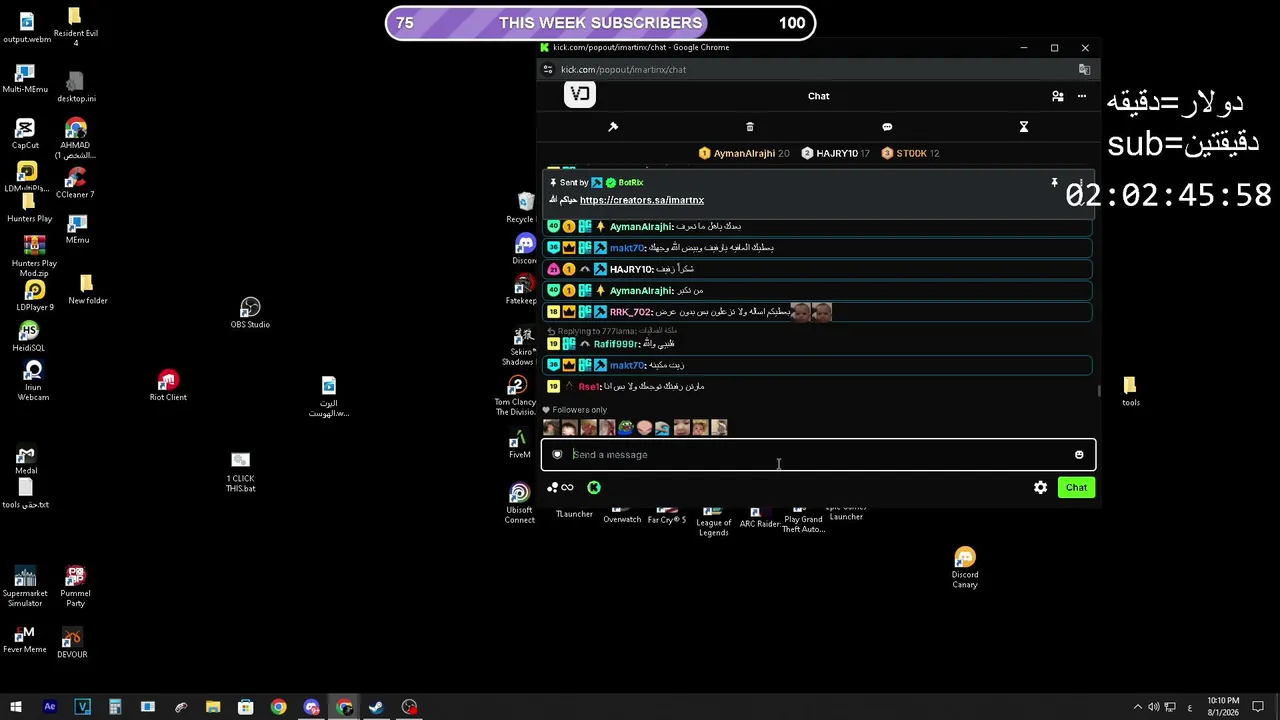Click the Send a message input field
The width and height of the screenshot is (1280, 720).
tap(818, 455)
